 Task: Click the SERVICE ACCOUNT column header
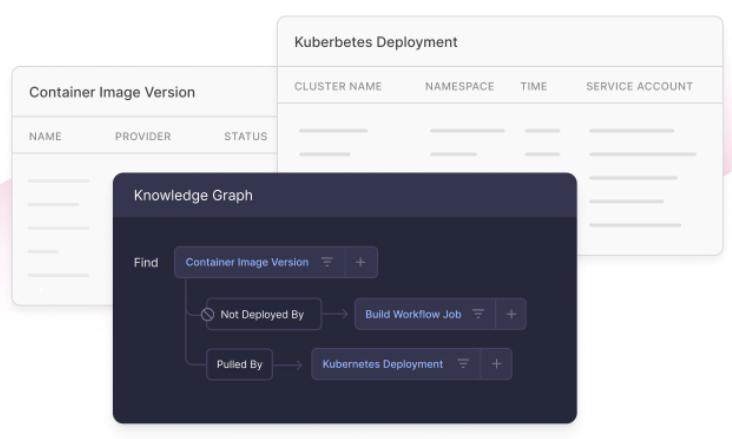[x=639, y=87]
